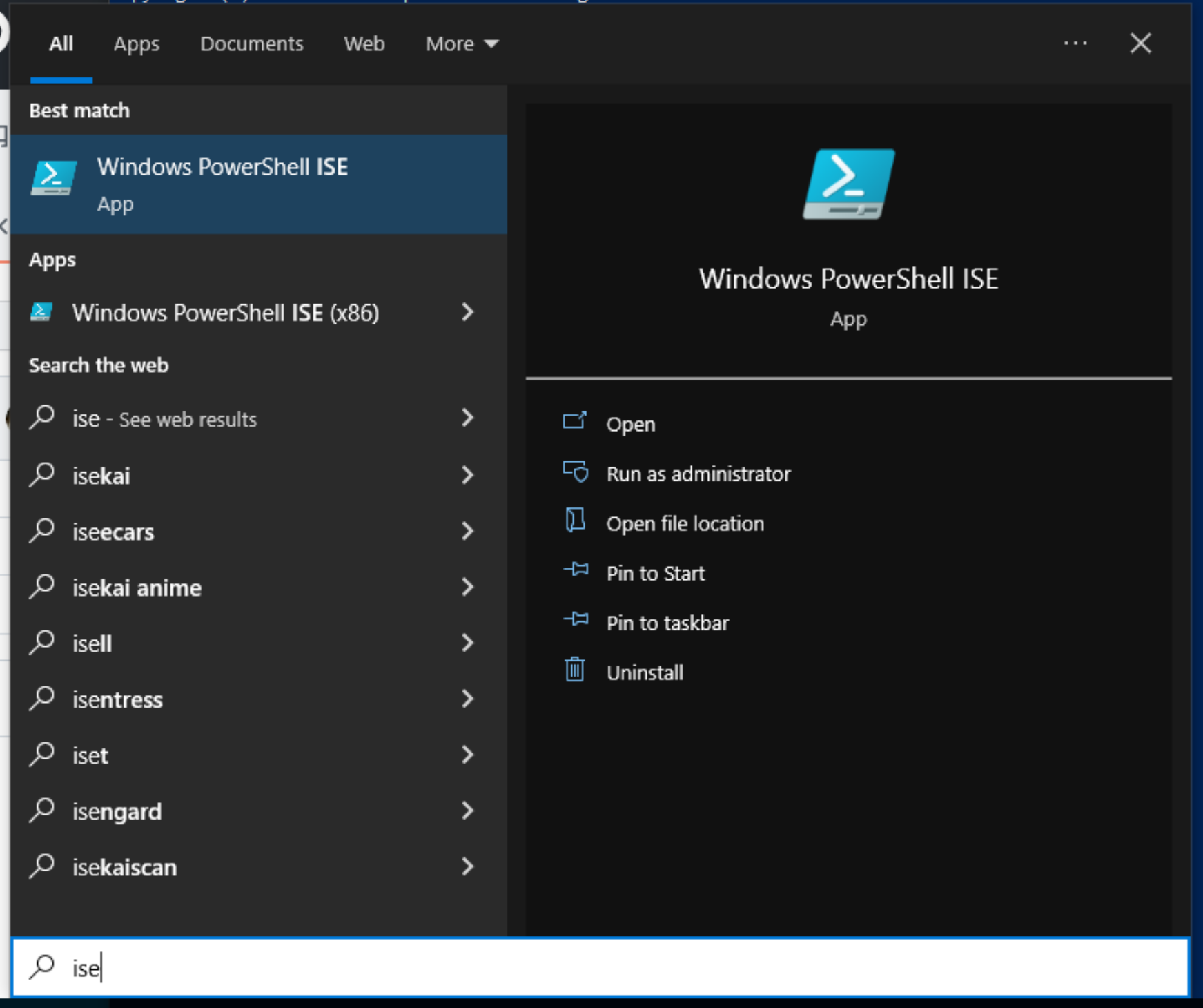Choose Pin to taskbar
The image size is (1203, 1008).
667,623
